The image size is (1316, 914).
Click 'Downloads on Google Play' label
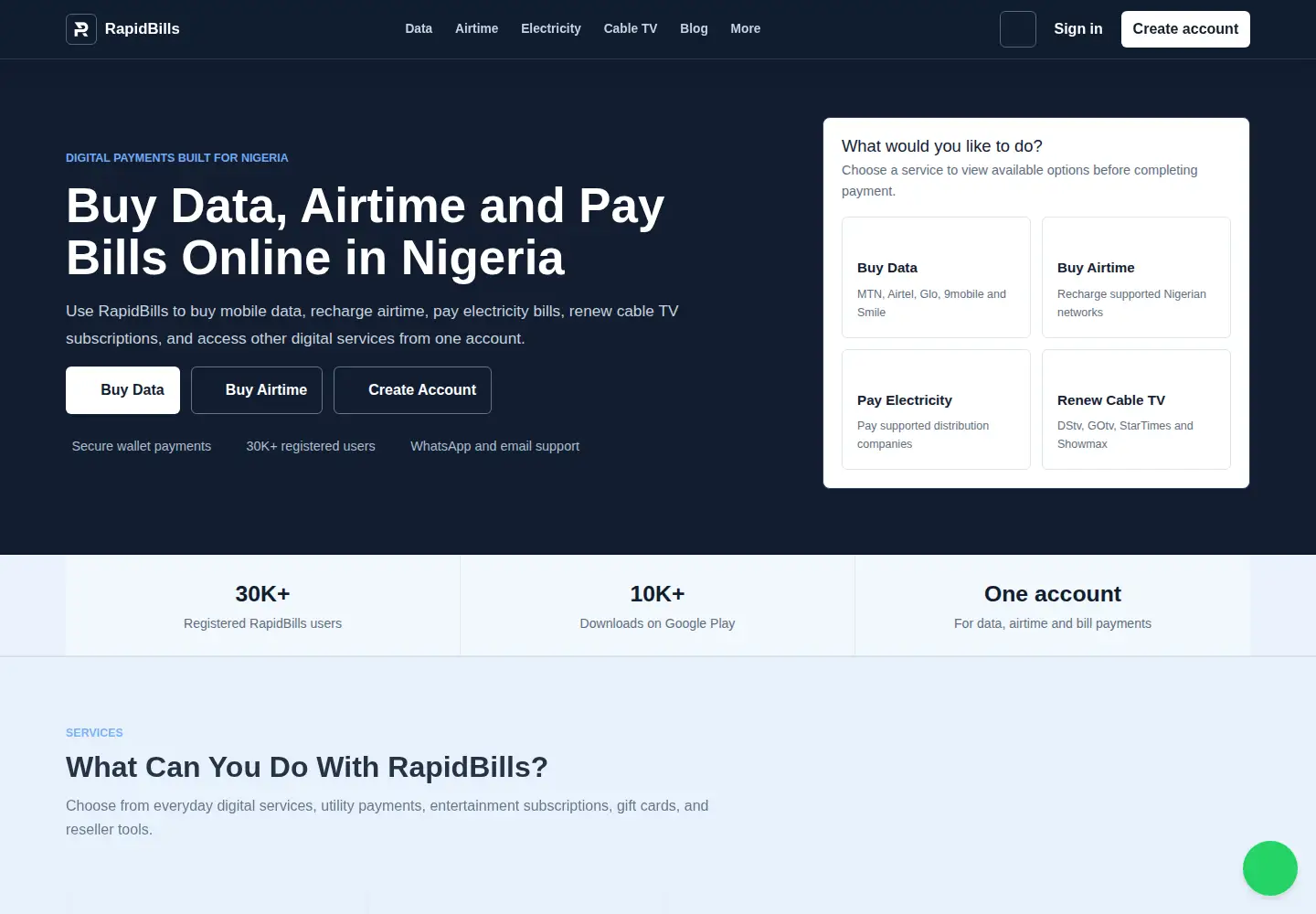click(657, 623)
